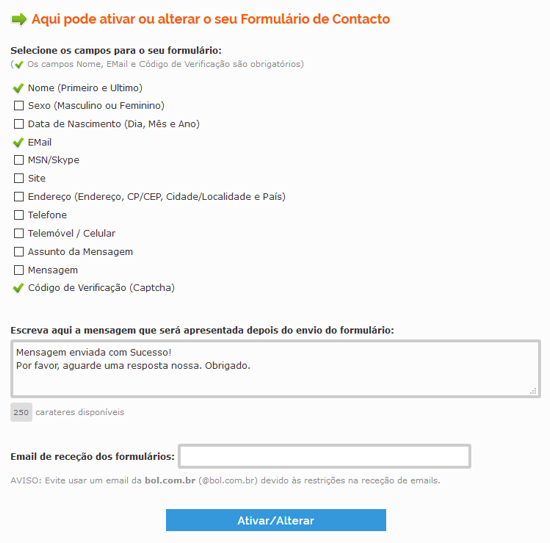The width and height of the screenshot is (550, 543).
Task: Check the Assunto da Mensagem option
Action: pyautogui.click(x=19, y=252)
